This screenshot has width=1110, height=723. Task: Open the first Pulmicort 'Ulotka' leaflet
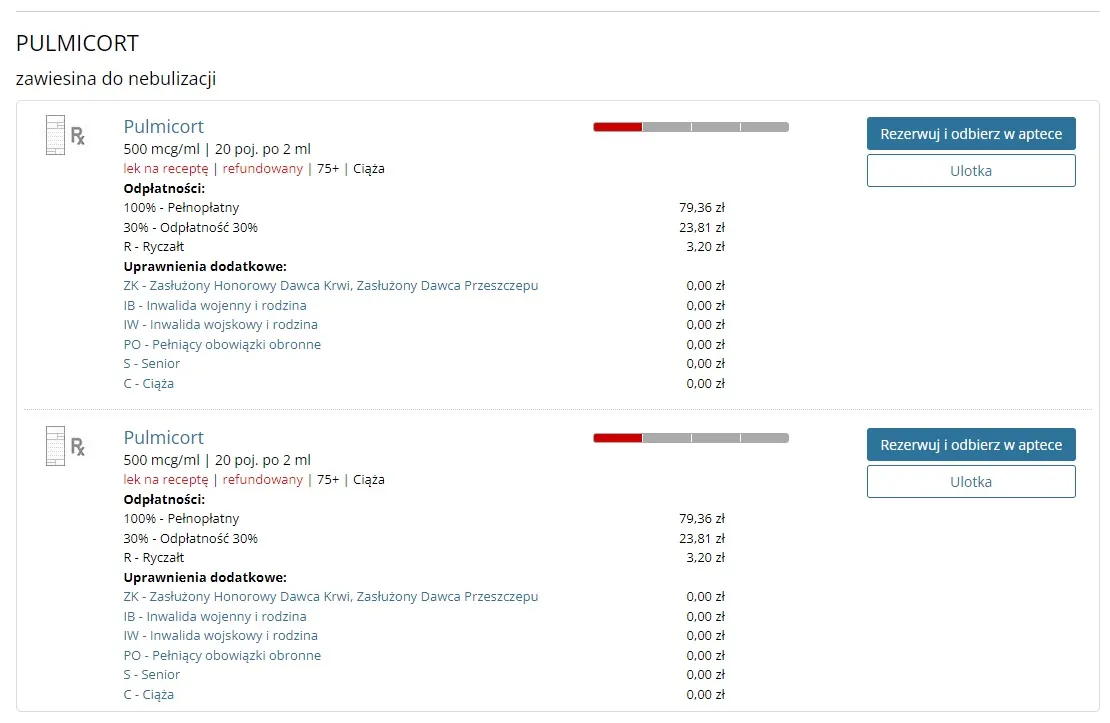pos(970,171)
